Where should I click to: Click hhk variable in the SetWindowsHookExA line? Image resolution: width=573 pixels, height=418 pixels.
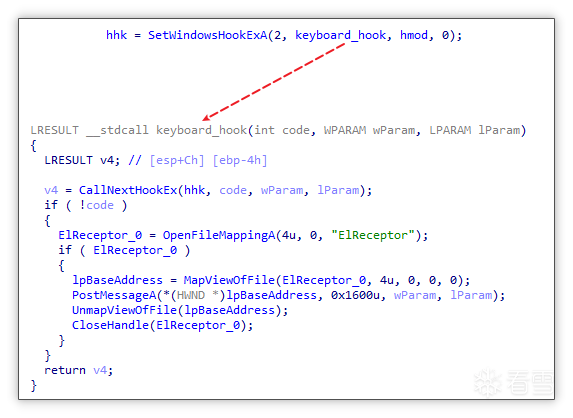pos(116,35)
